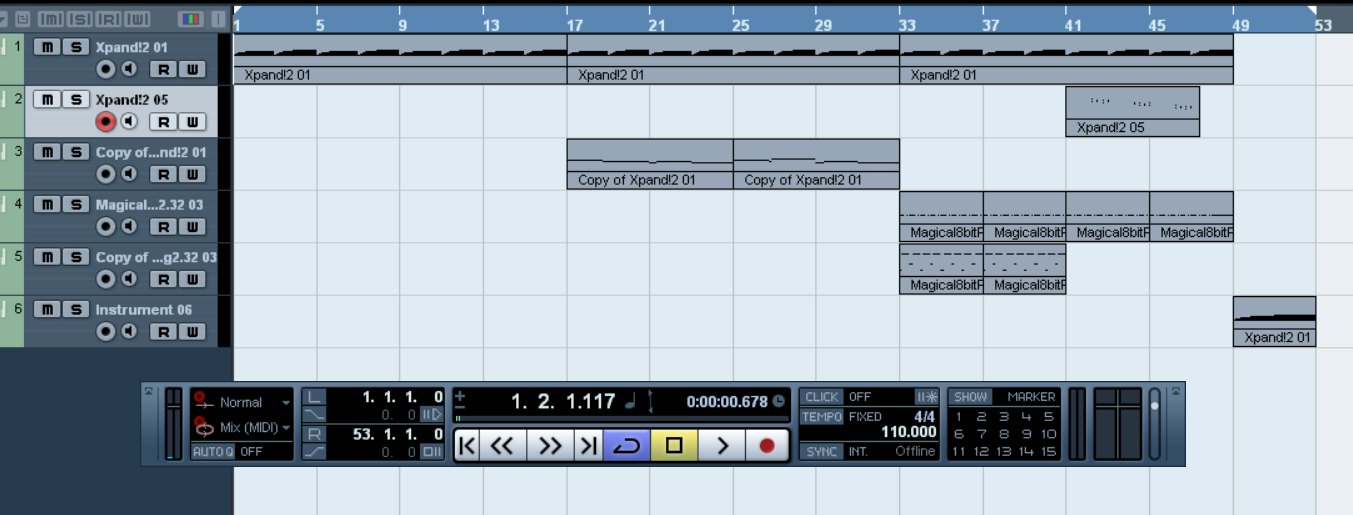Click the transport Record button

767,446
